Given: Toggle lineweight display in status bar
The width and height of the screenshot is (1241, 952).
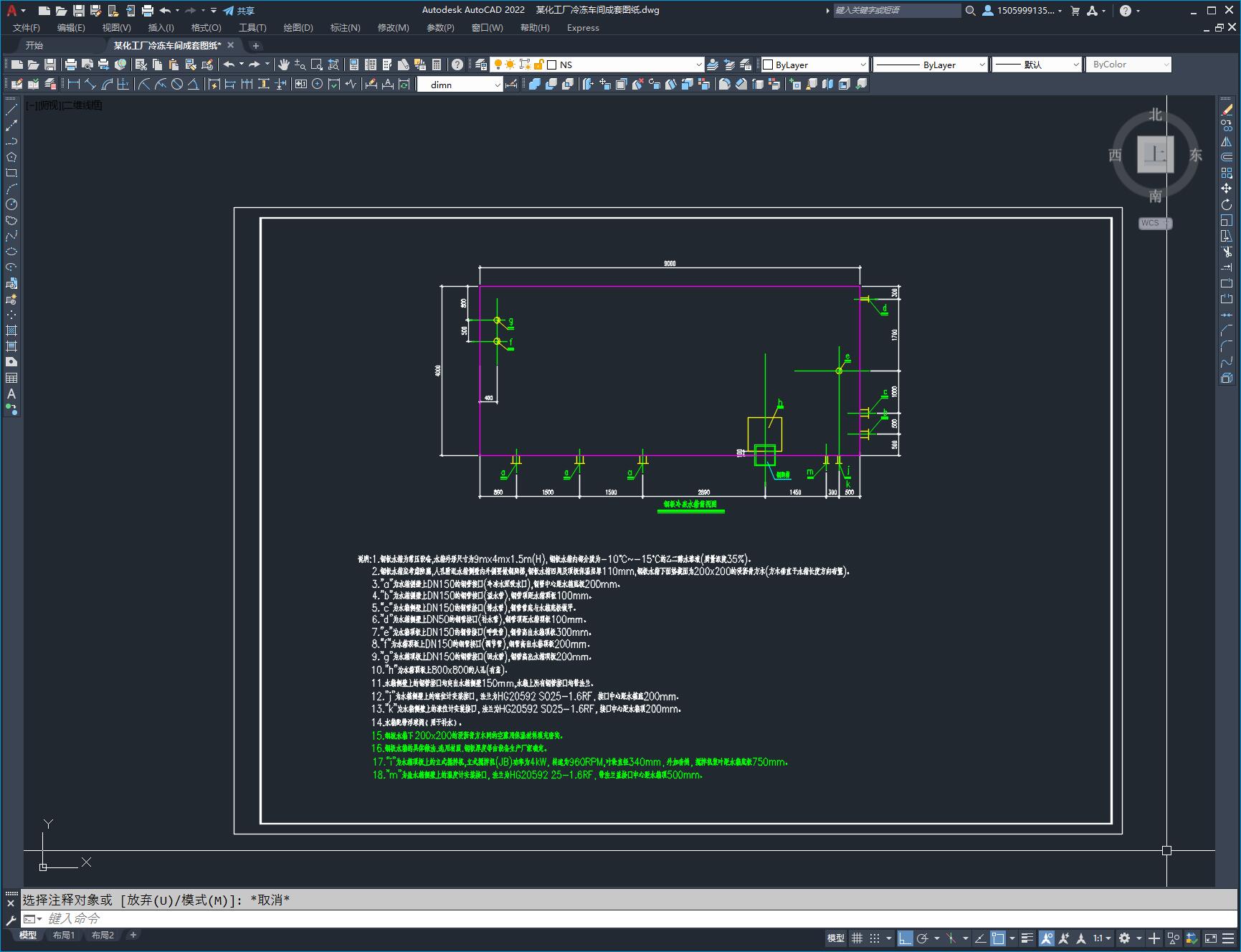Looking at the screenshot, I should point(1027,938).
